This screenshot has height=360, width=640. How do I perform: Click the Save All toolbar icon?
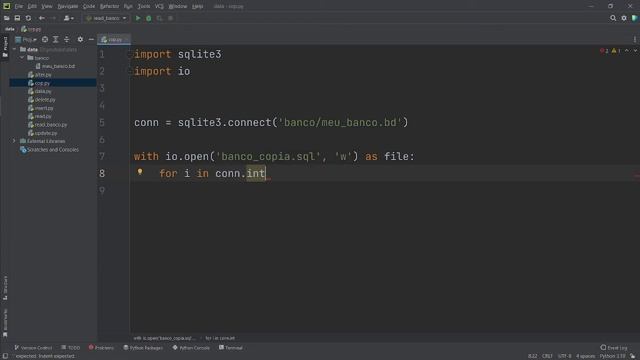point(17,18)
